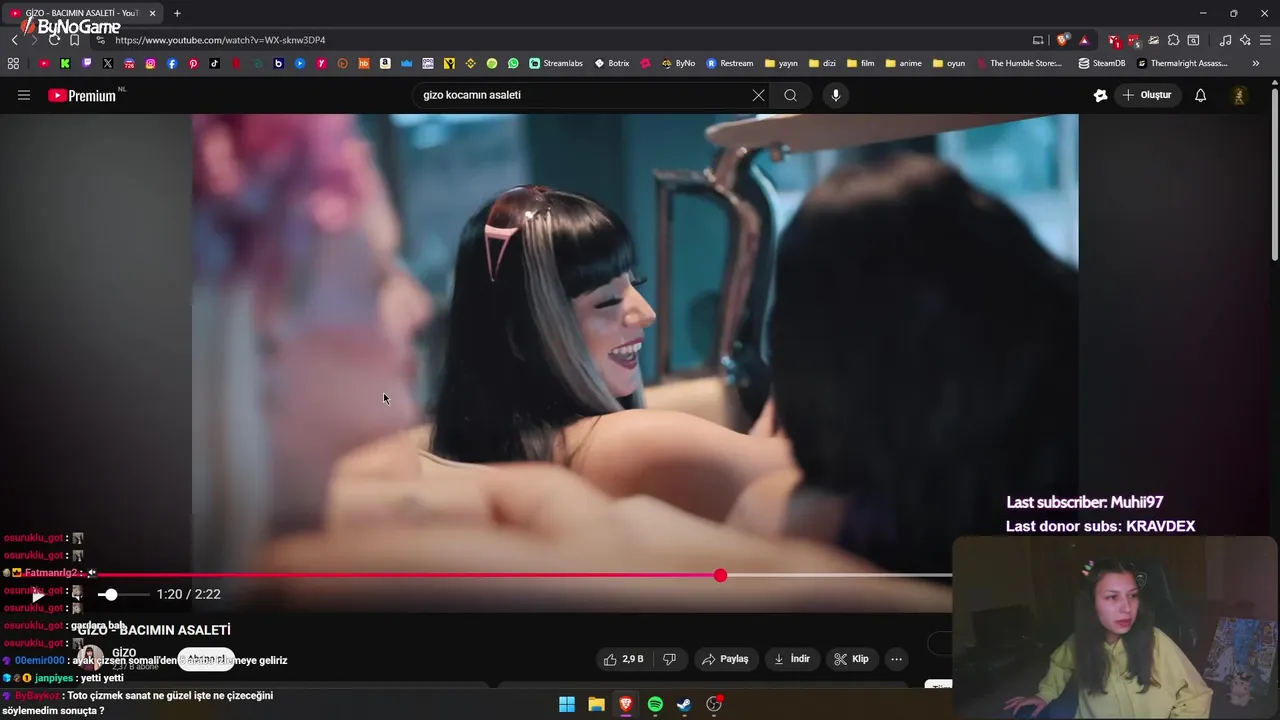Expand the yayın bookmark folder
The height and width of the screenshot is (720, 1280).
tap(781, 63)
